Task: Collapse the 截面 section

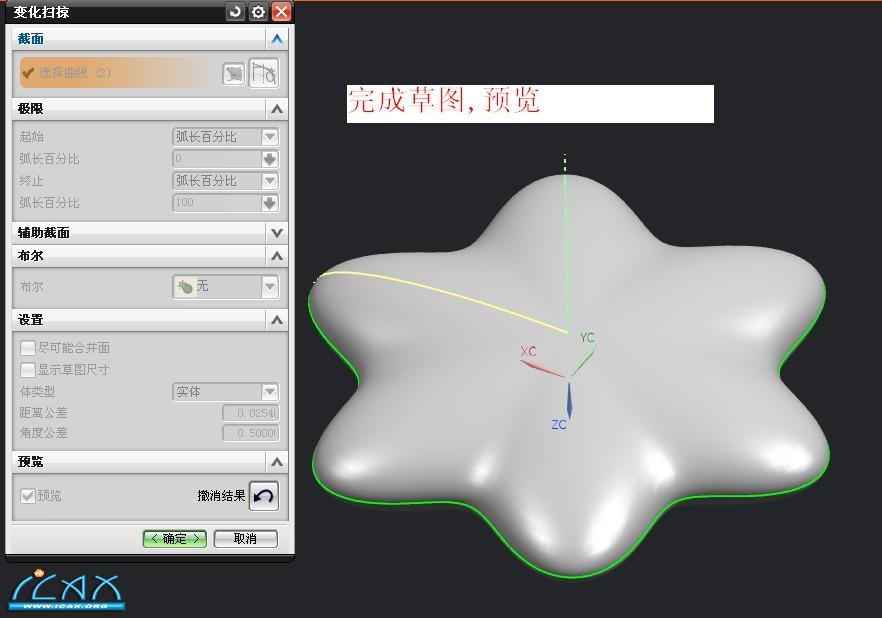Action: tap(277, 39)
